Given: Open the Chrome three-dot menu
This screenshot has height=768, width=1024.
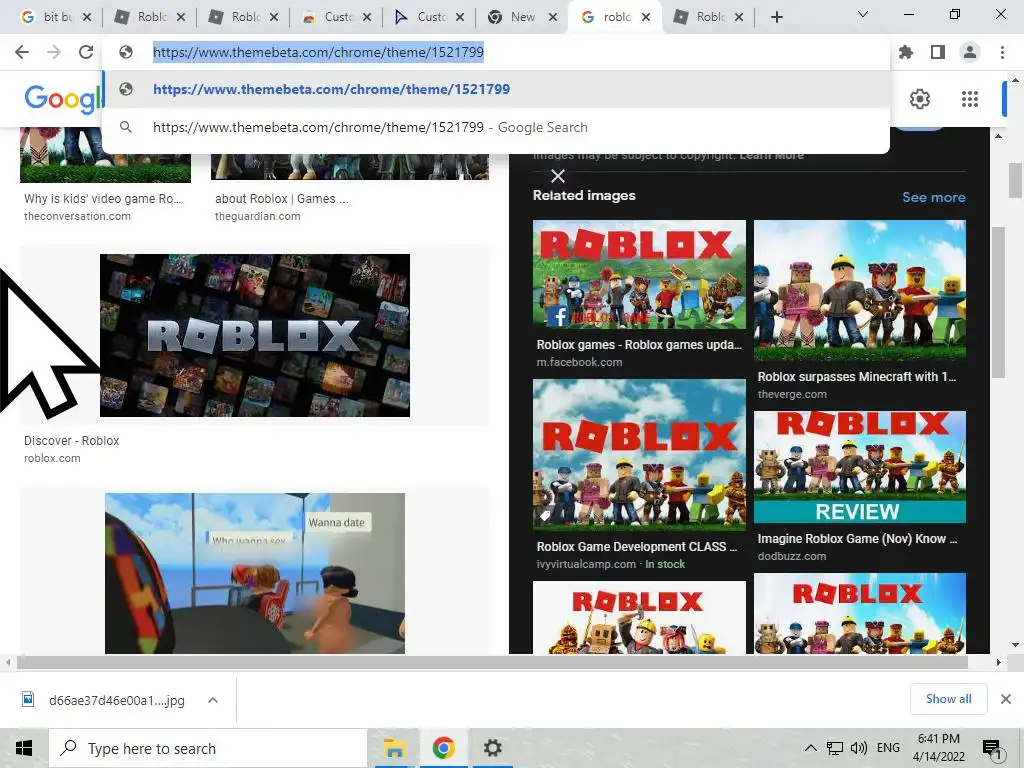Looking at the screenshot, I should [1002, 52].
